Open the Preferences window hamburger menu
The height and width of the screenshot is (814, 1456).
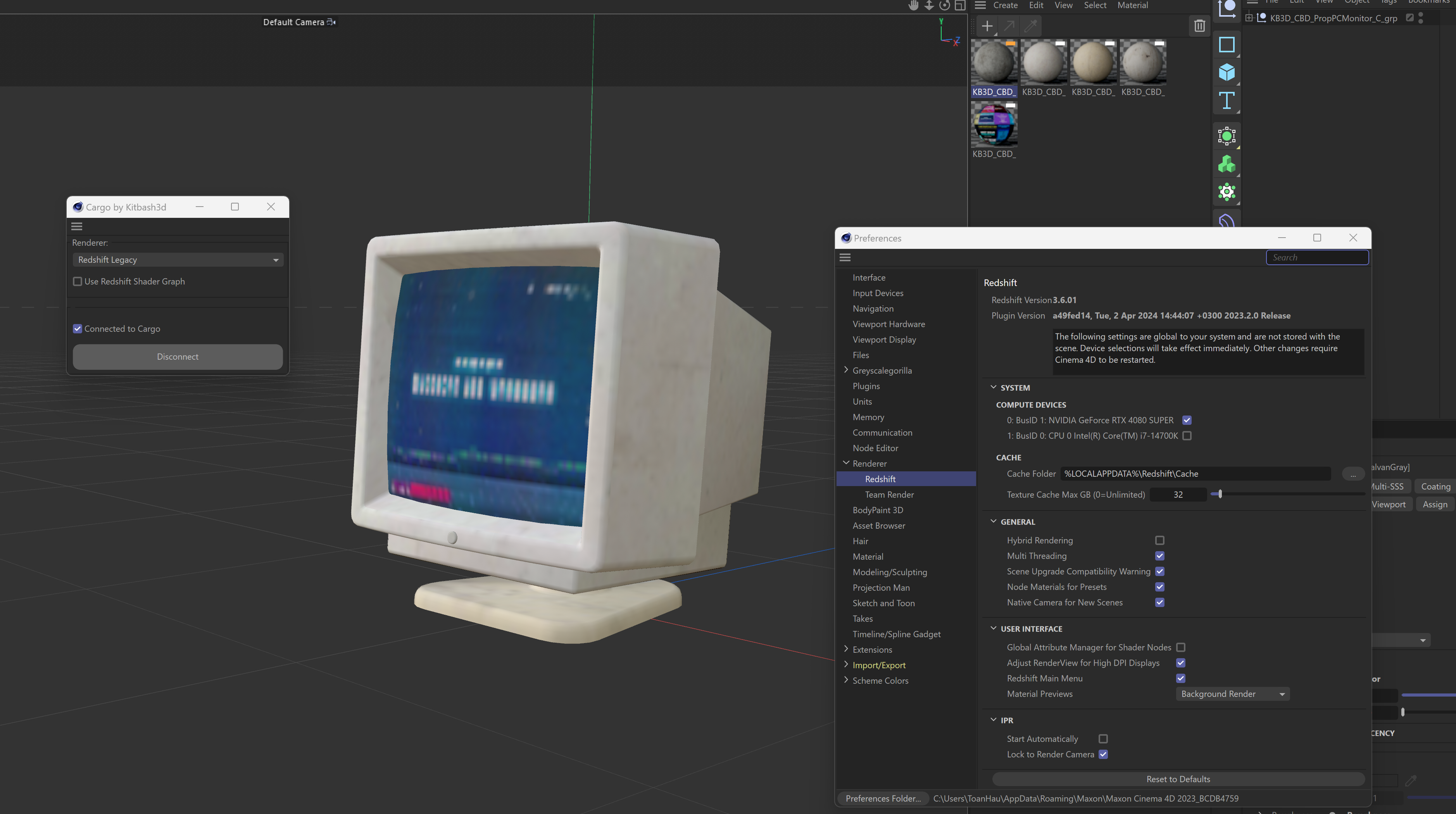click(x=845, y=257)
